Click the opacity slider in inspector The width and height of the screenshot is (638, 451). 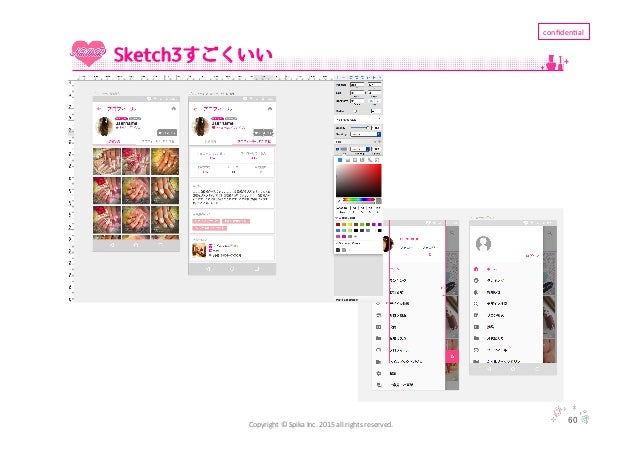click(360, 127)
